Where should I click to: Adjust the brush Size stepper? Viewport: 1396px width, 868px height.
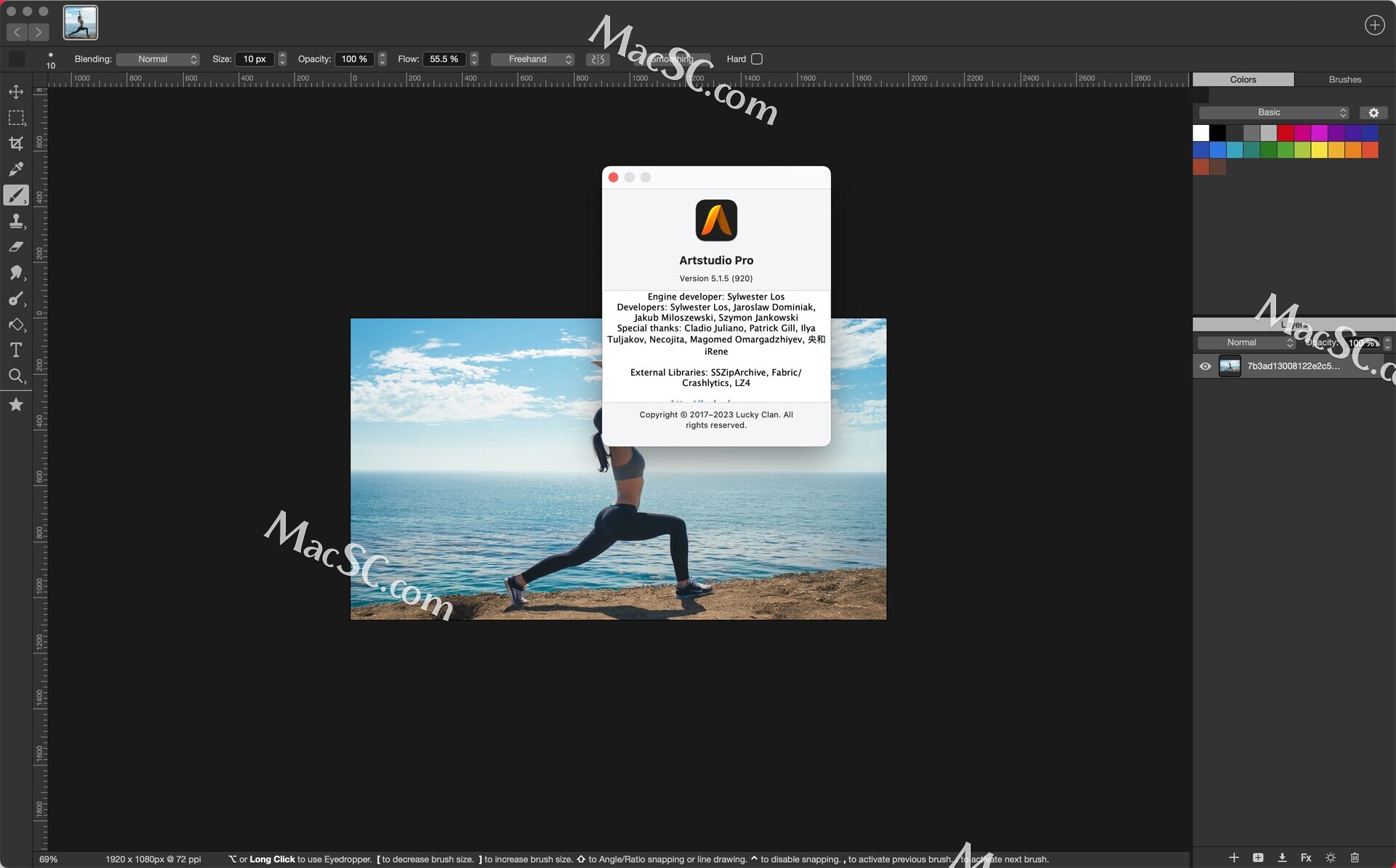282,60
